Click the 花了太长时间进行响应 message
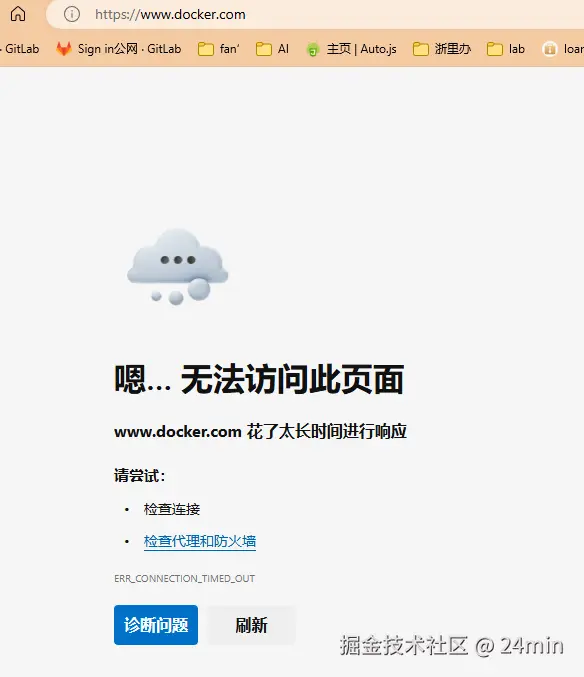 tap(327, 431)
